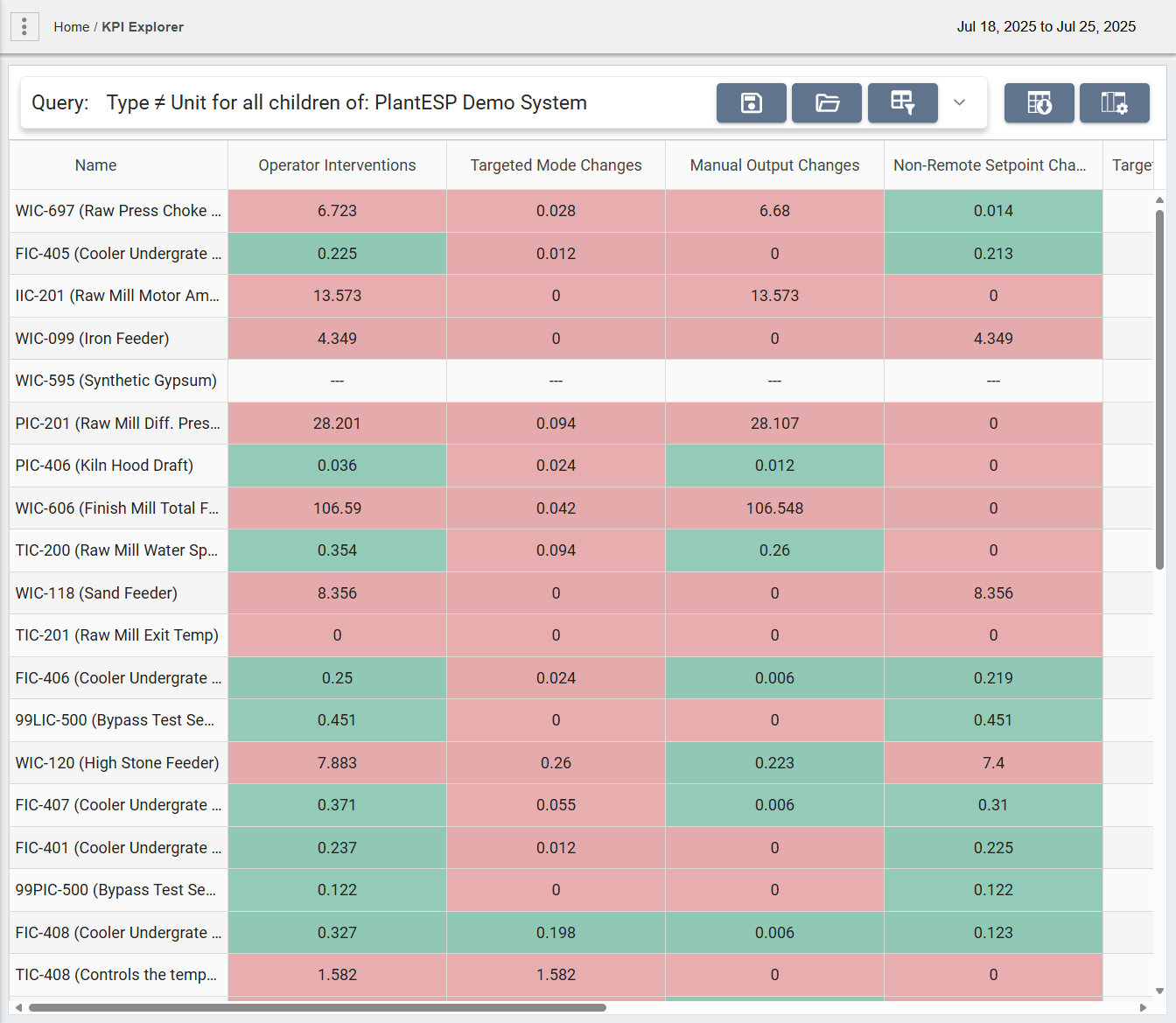Select WIC-099 (Iron Feeder) row name
1176x1023 pixels.
[x=119, y=339]
